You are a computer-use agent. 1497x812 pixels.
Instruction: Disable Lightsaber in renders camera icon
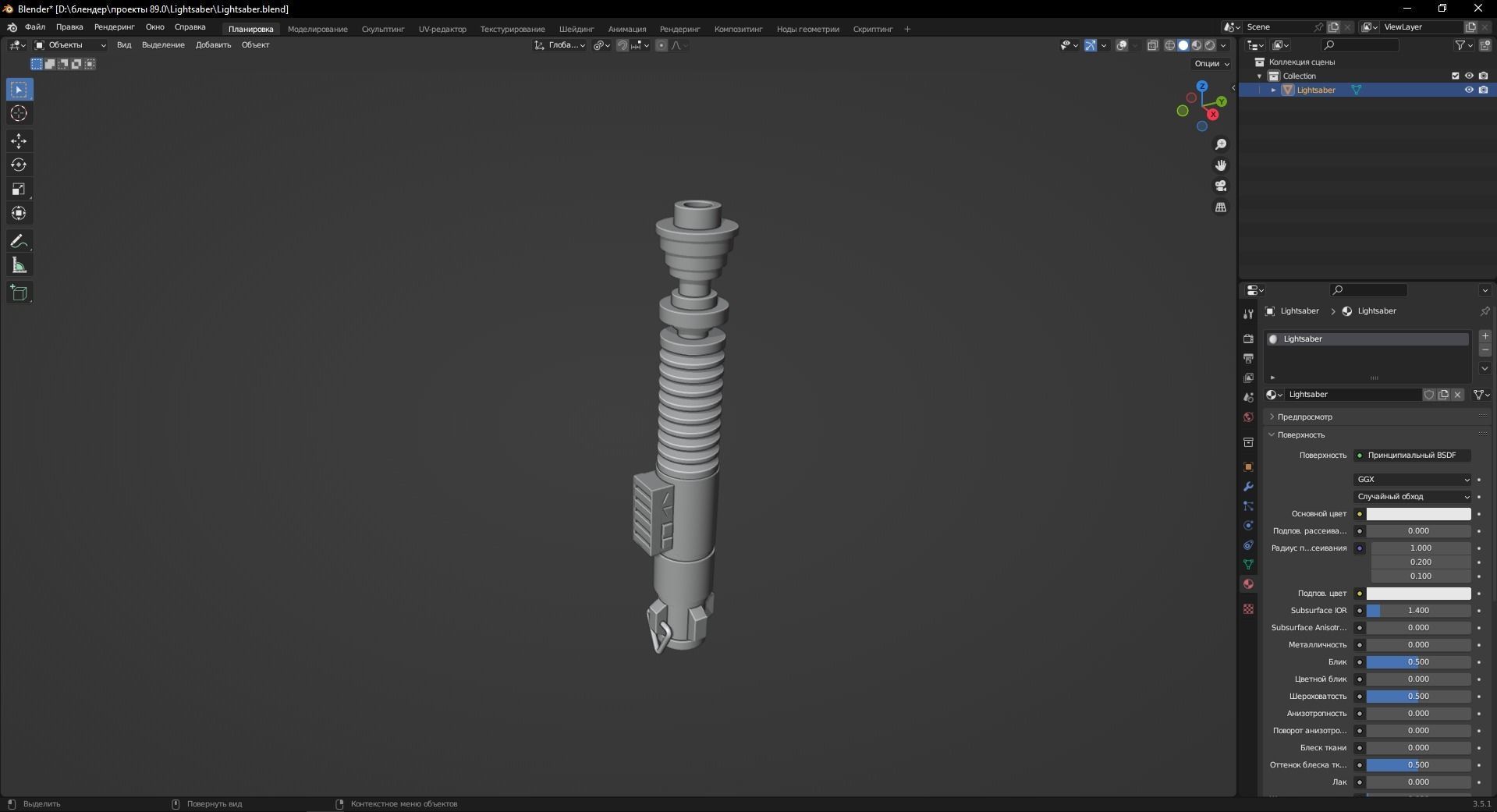(x=1483, y=90)
